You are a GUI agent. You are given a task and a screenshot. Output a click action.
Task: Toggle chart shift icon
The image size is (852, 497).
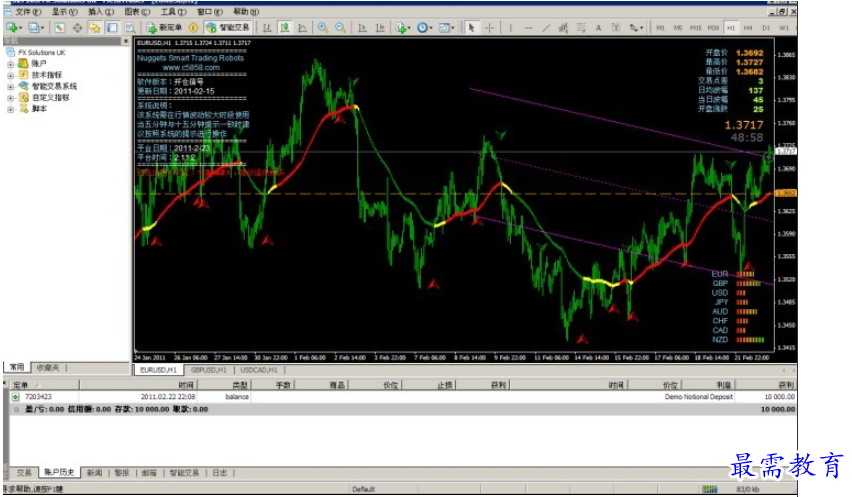tap(380, 27)
